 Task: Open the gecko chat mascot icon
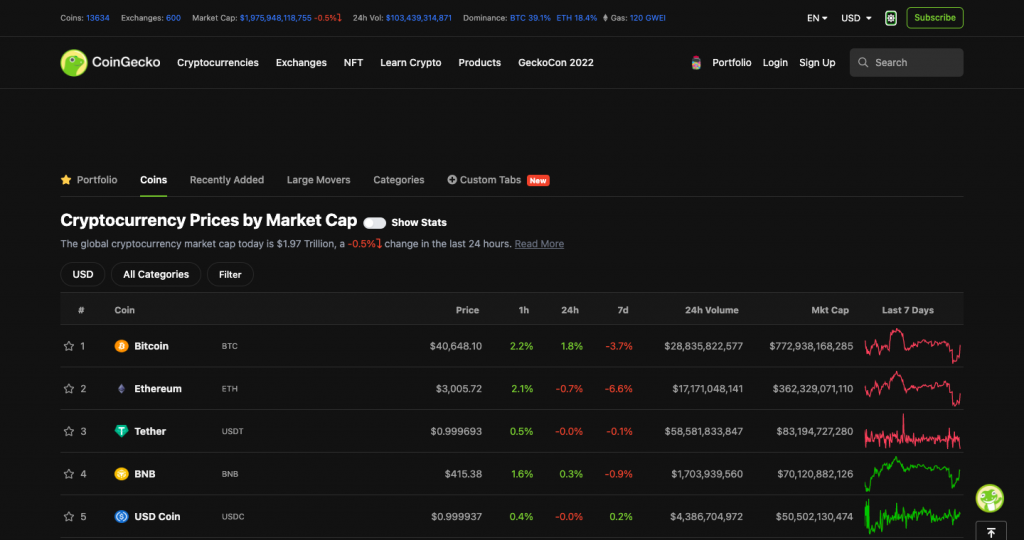989,498
